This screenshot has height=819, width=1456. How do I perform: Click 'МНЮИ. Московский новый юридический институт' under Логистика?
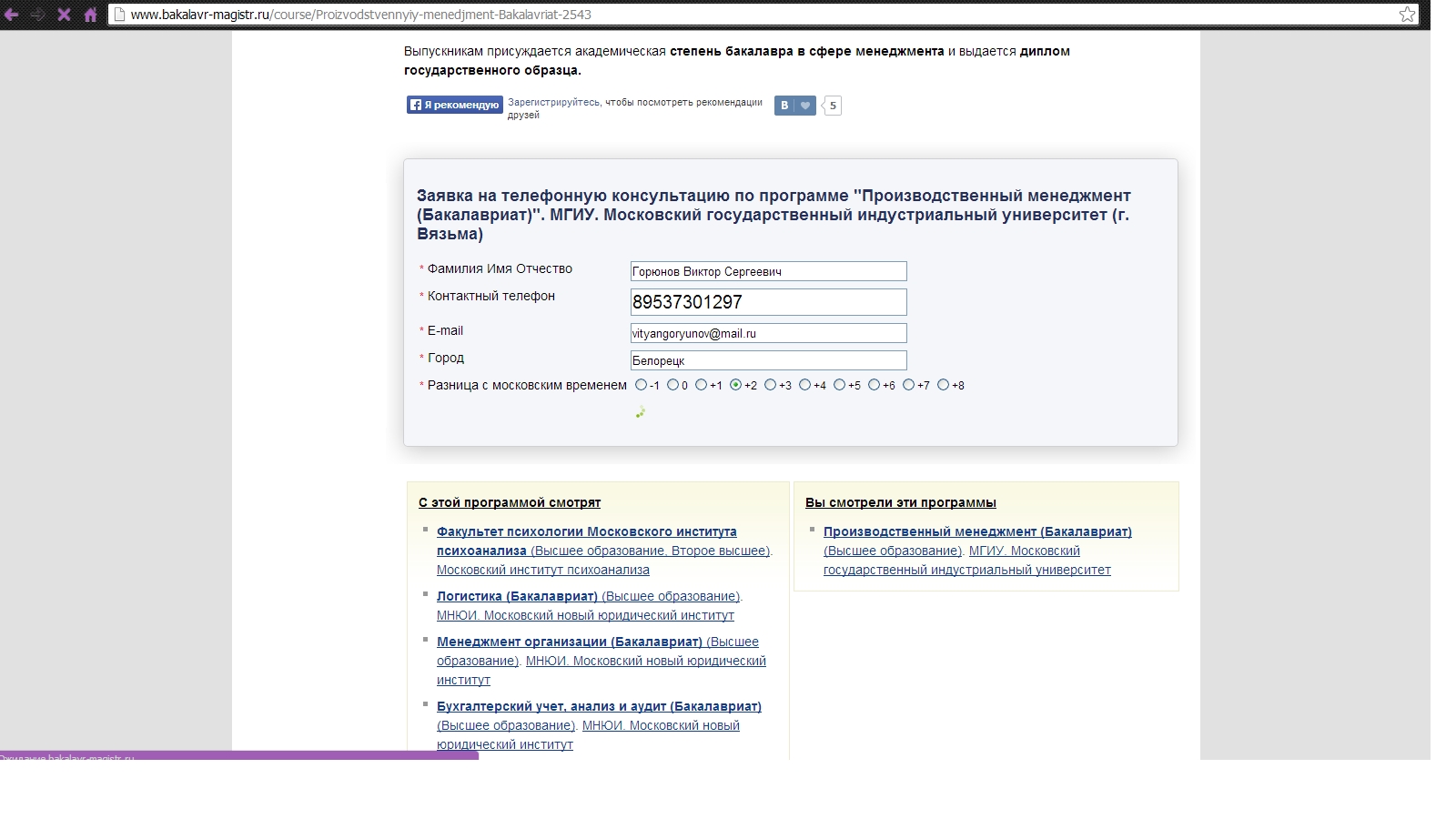coord(585,615)
